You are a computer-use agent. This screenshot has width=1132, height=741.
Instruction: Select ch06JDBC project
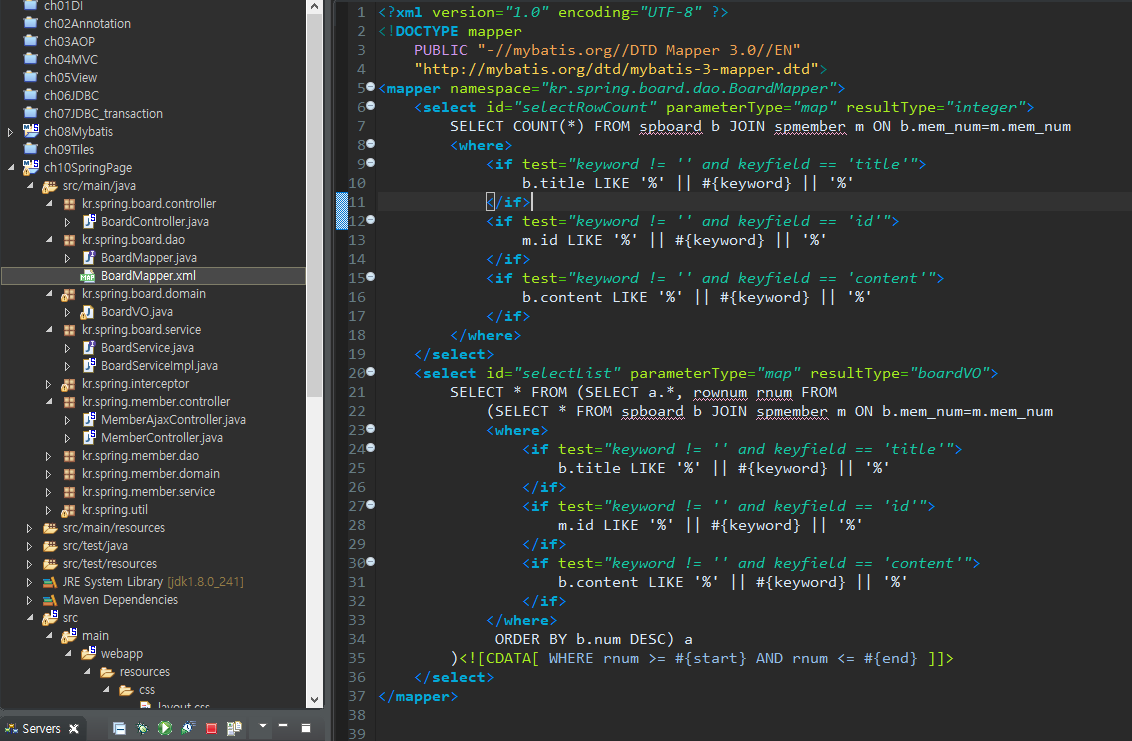[71, 96]
